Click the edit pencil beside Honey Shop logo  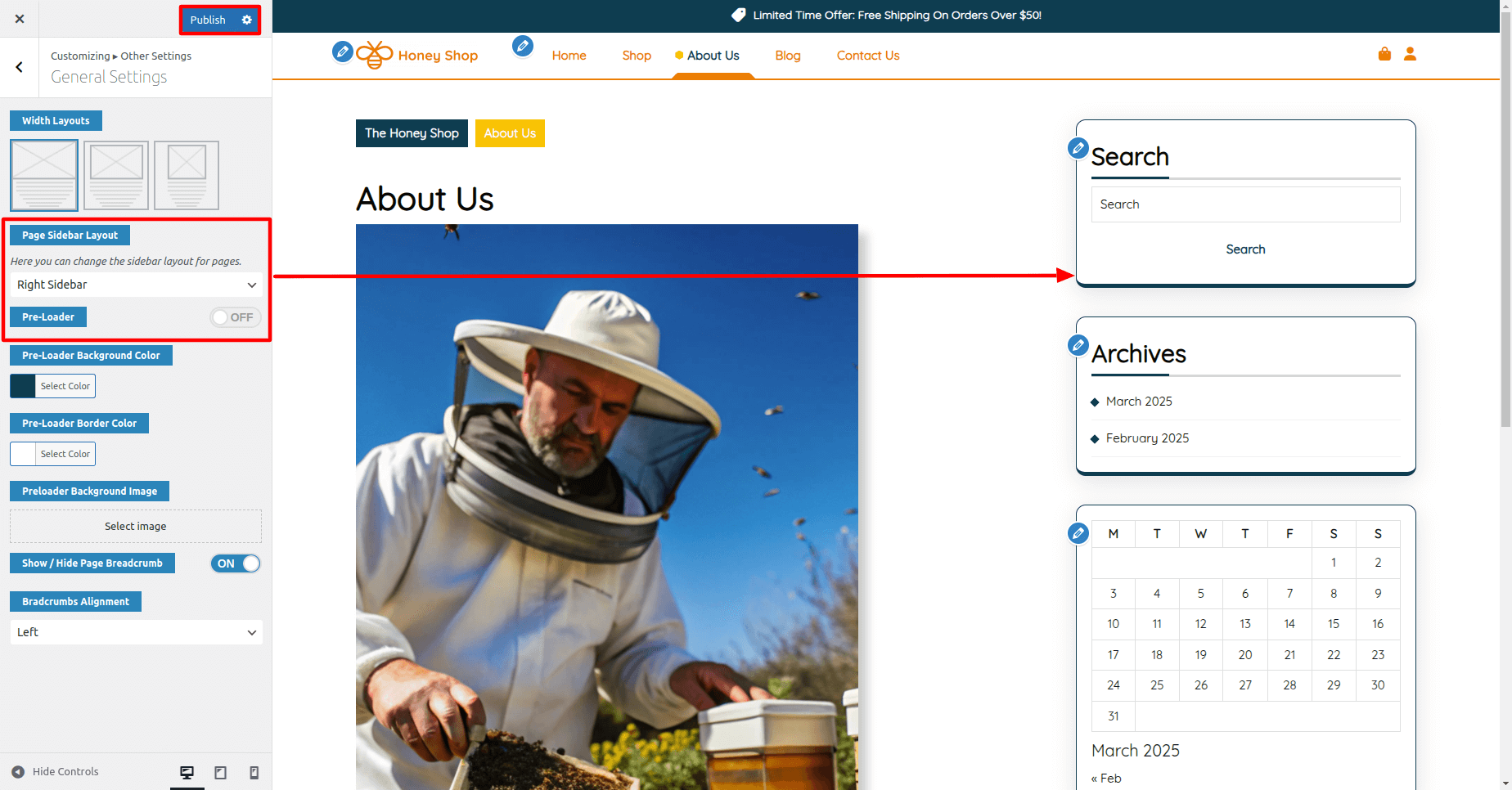[343, 52]
